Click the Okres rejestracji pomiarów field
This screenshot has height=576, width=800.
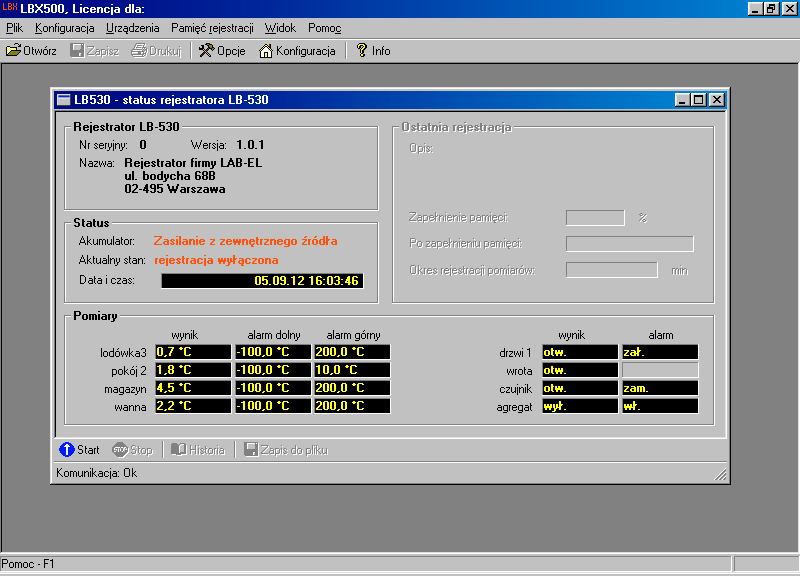click(x=611, y=270)
